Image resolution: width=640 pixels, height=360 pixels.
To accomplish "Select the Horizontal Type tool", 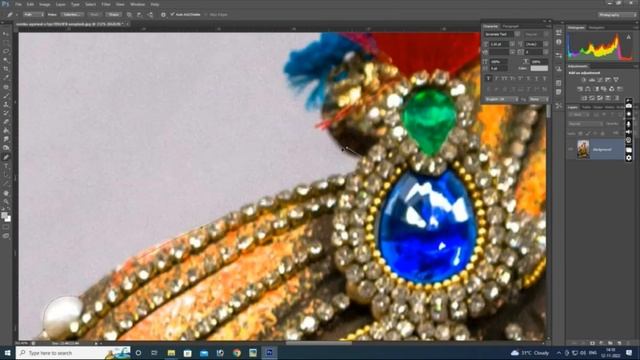I will pyautogui.click(x=6, y=166).
